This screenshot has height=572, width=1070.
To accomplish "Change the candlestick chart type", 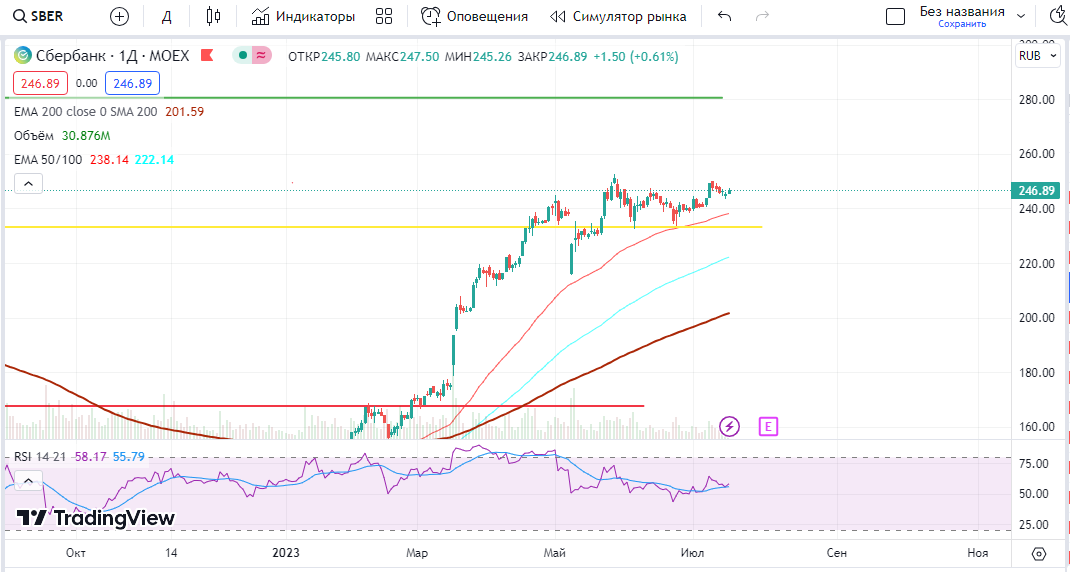I will [214, 16].
